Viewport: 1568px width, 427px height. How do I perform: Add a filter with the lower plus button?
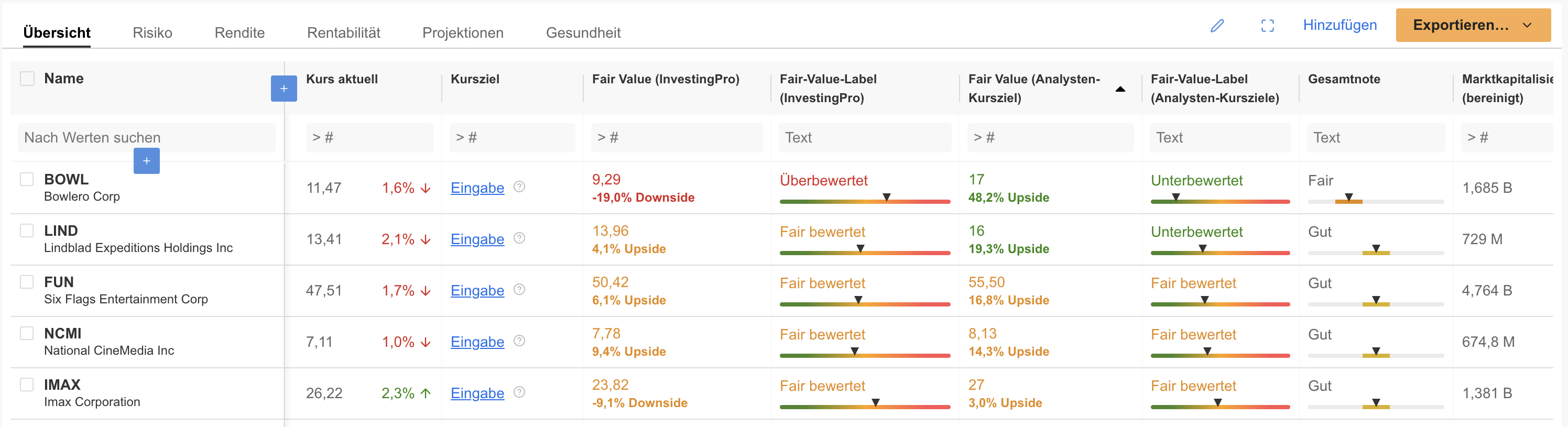tap(147, 160)
